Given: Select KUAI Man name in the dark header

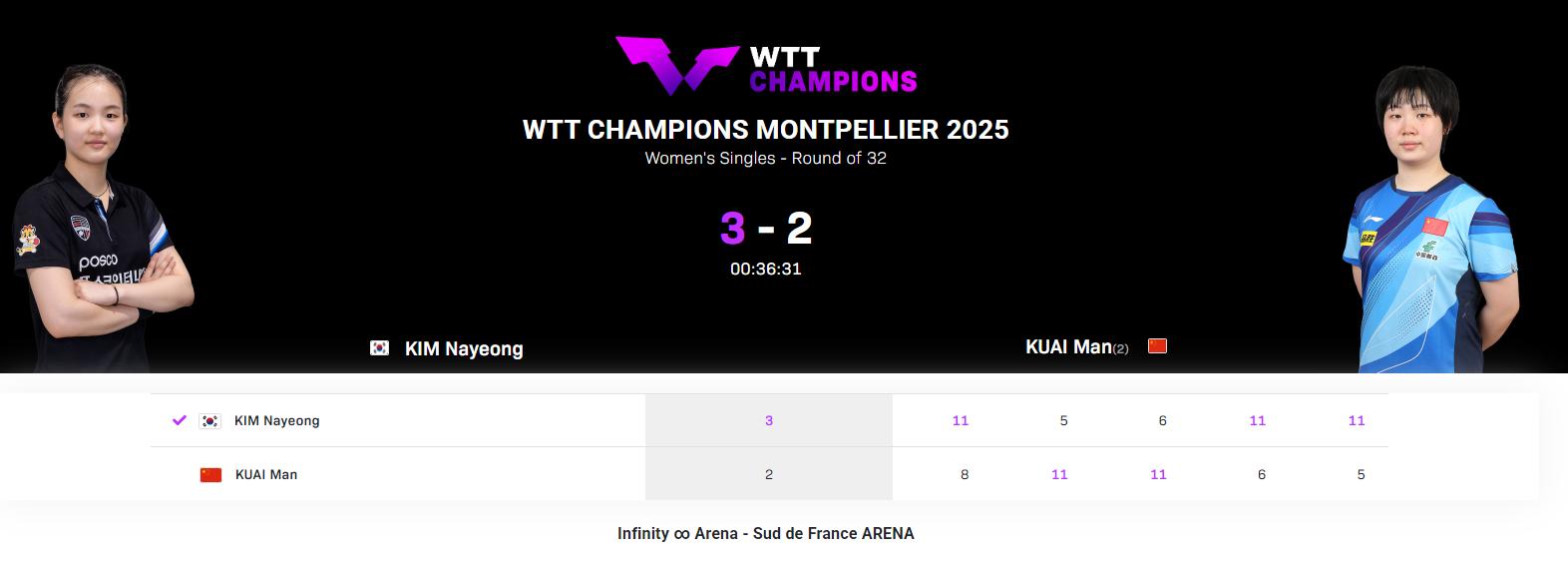Looking at the screenshot, I should click(1068, 347).
